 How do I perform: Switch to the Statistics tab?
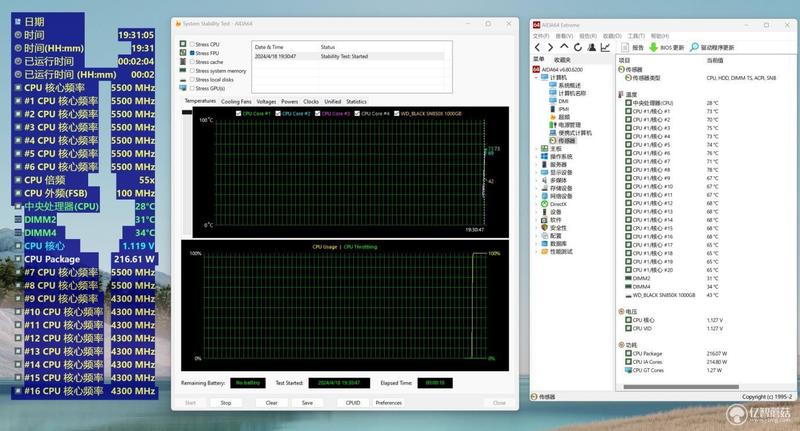356,102
